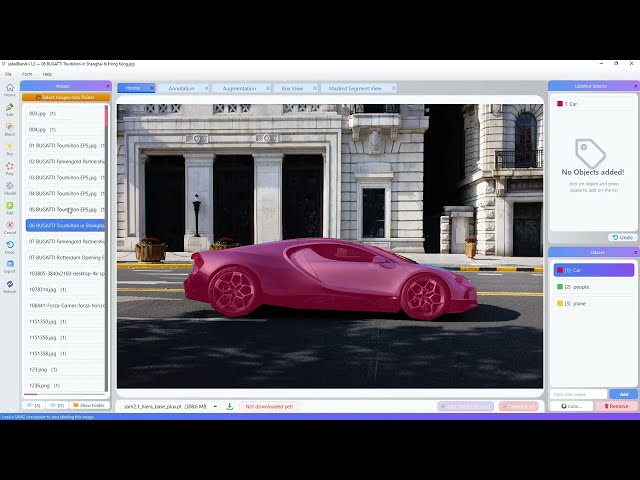Click the Add object button below canvas
This screenshot has height=480, width=640.
(465, 406)
